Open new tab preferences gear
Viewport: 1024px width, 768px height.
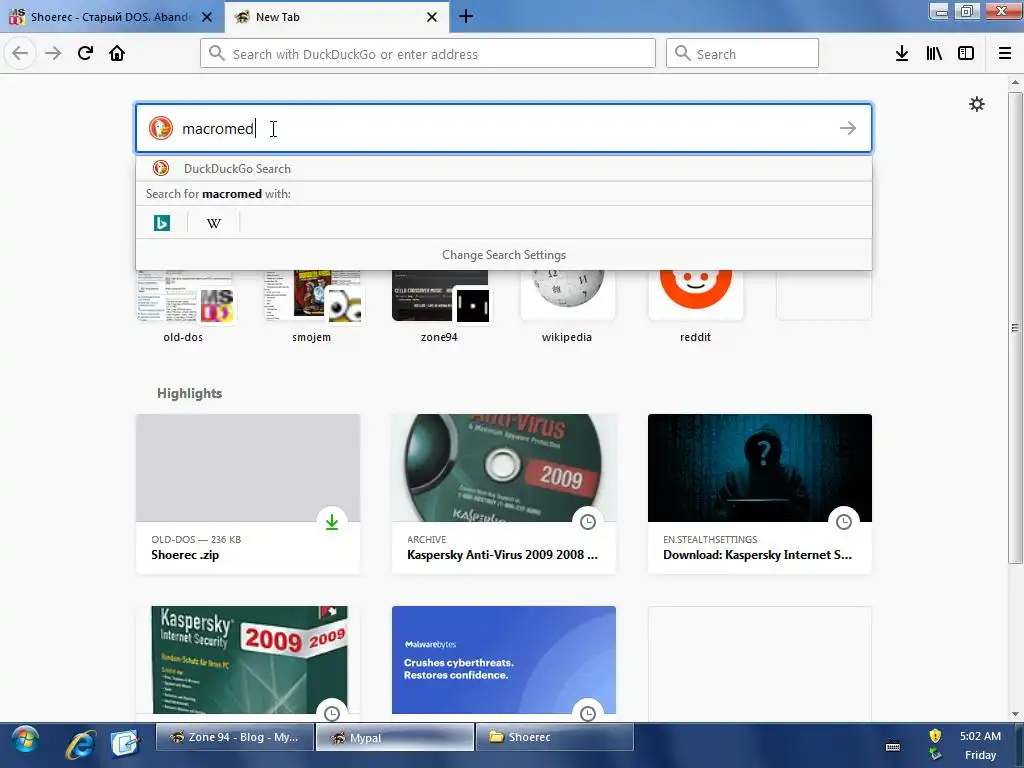[976, 104]
